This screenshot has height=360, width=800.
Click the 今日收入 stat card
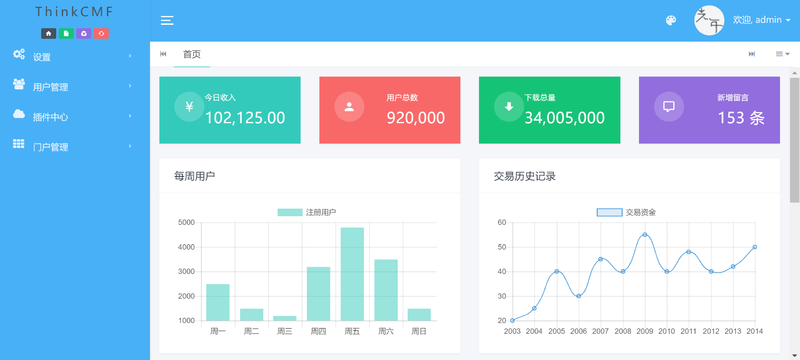[x=230, y=110]
